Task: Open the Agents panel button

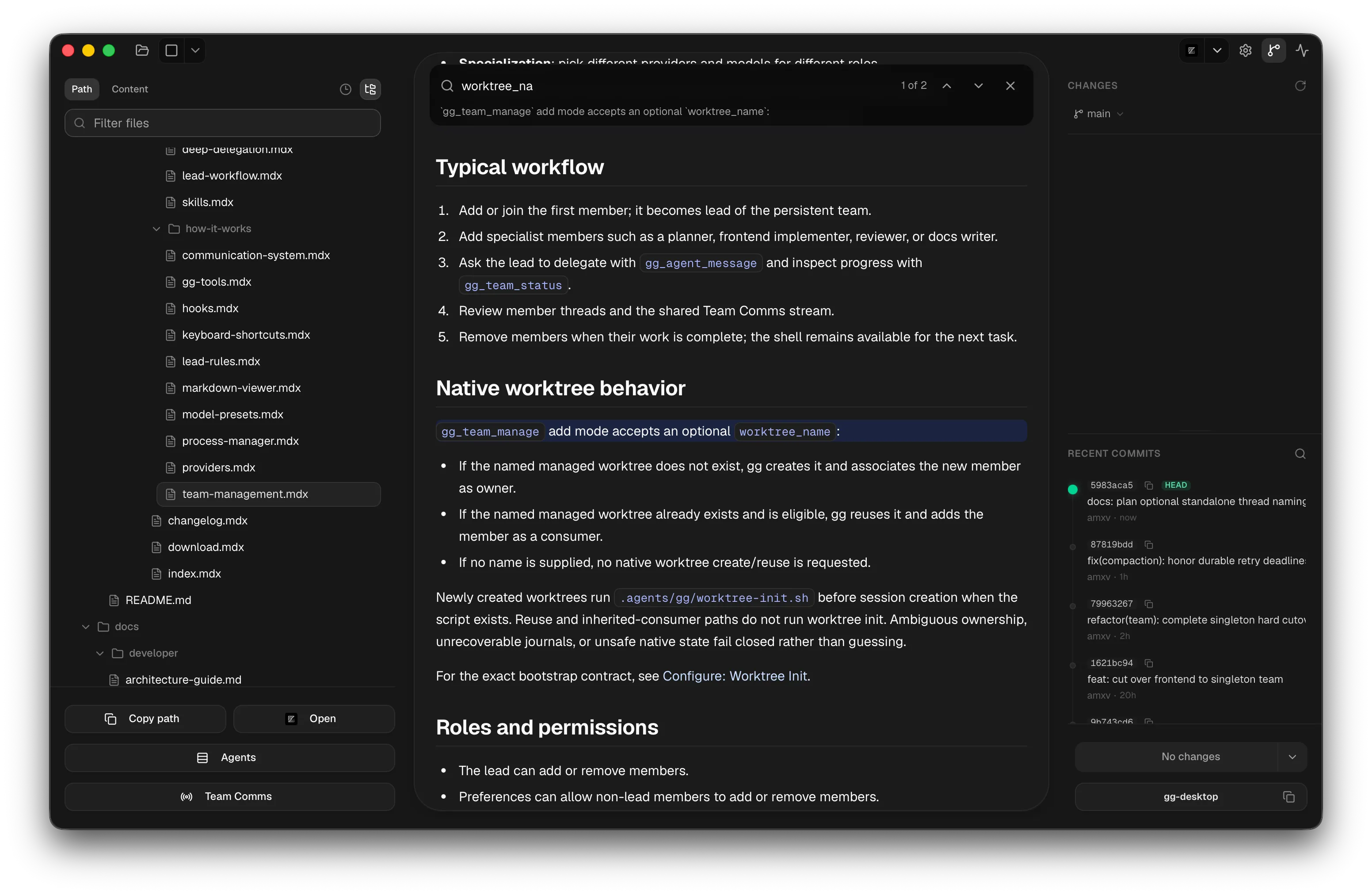Action: (x=229, y=757)
